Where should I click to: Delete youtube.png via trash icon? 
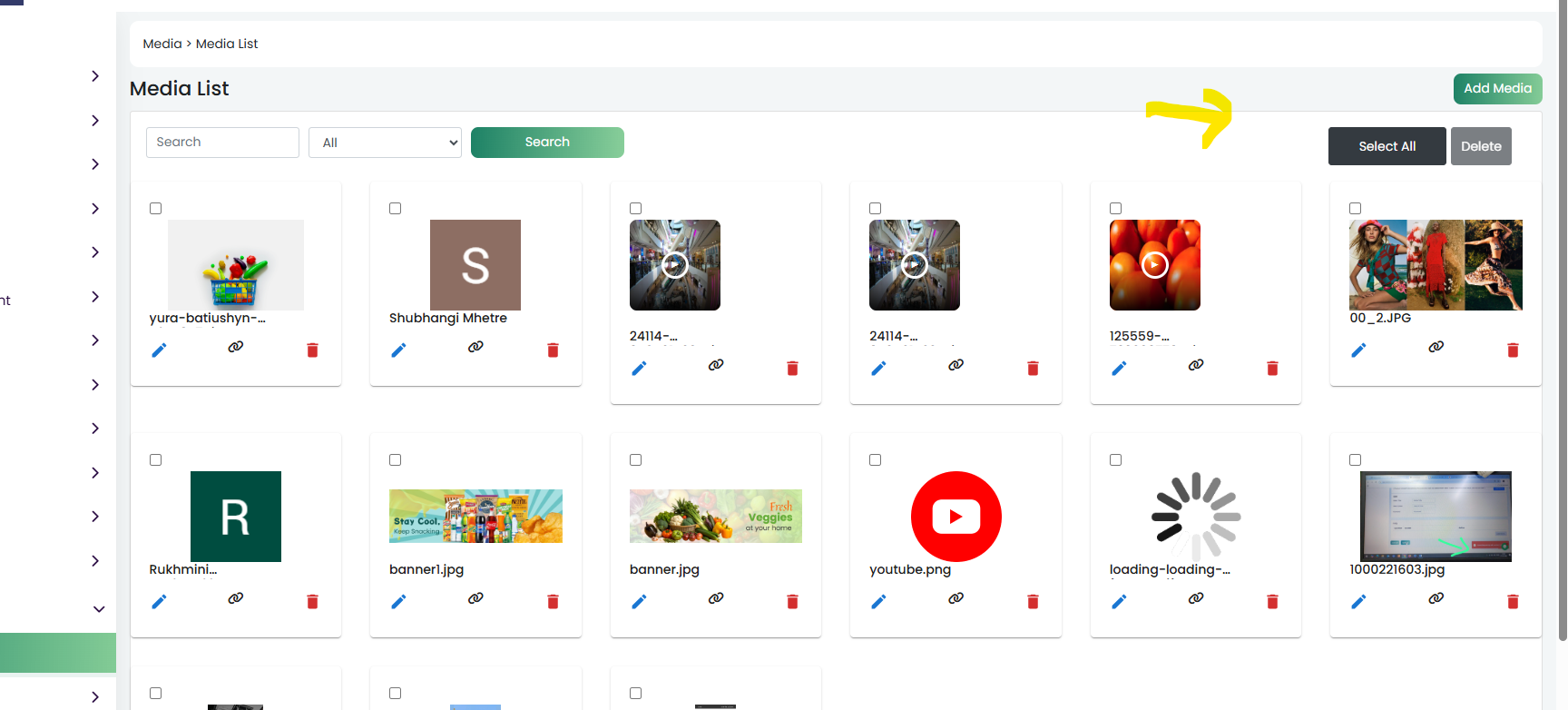pyautogui.click(x=1033, y=602)
